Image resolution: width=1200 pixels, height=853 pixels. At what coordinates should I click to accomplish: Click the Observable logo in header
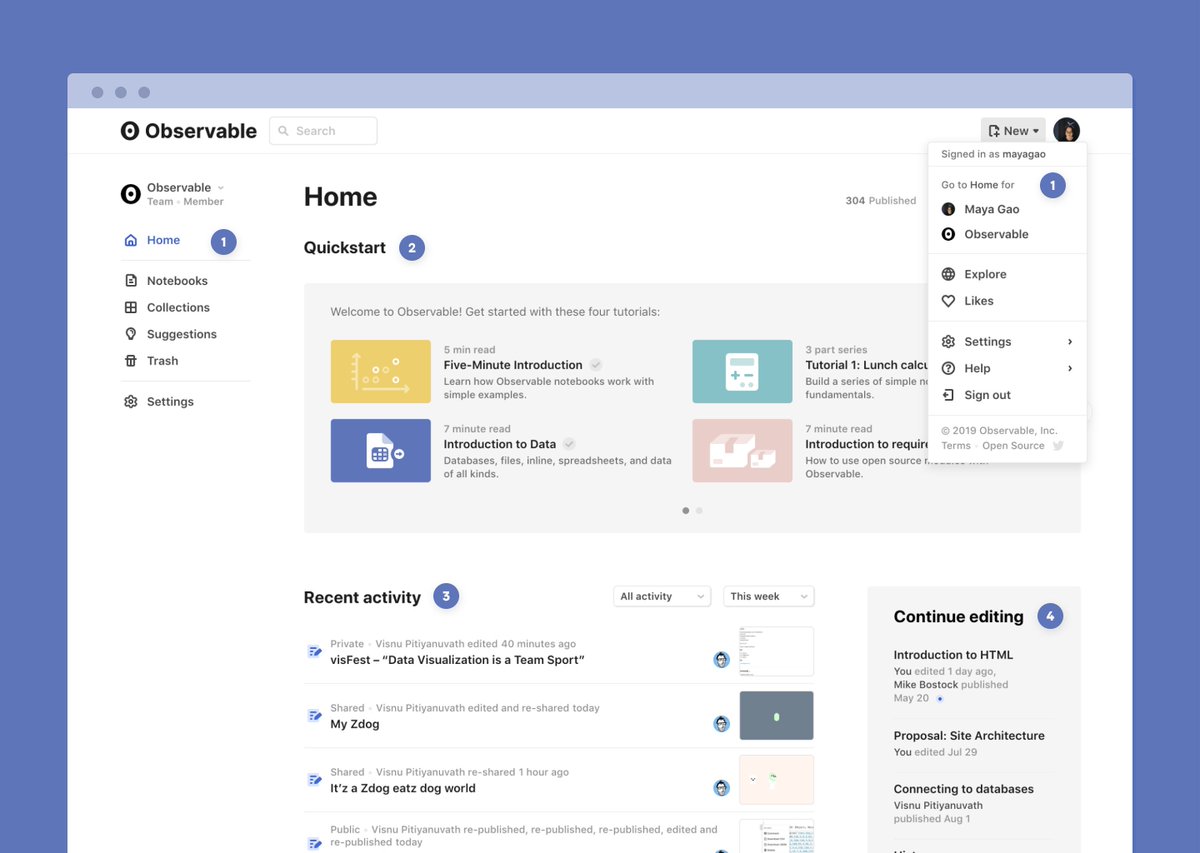point(188,131)
